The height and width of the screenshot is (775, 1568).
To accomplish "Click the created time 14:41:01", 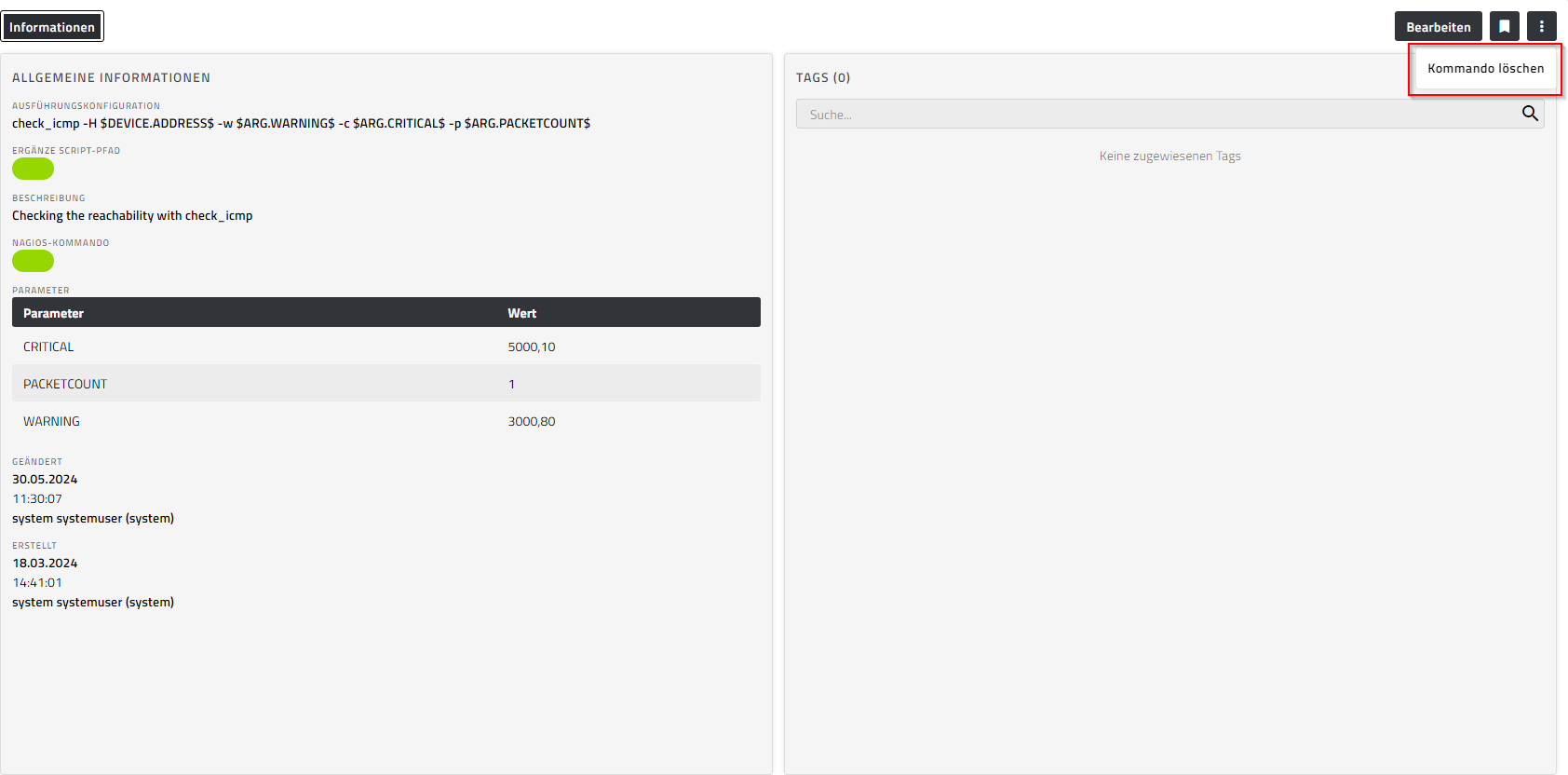I will [x=37, y=582].
